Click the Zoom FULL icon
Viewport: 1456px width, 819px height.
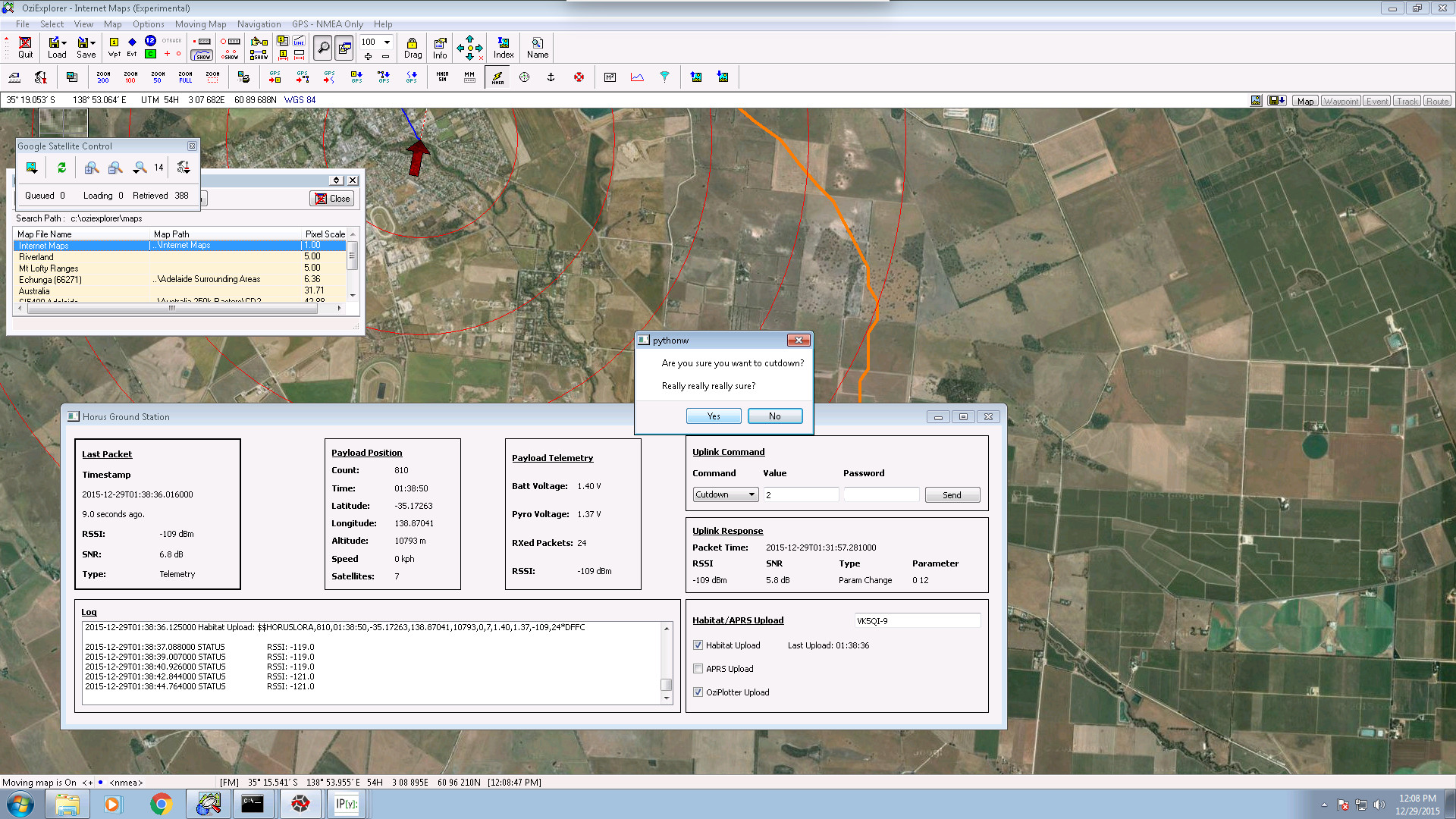coord(185,77)
